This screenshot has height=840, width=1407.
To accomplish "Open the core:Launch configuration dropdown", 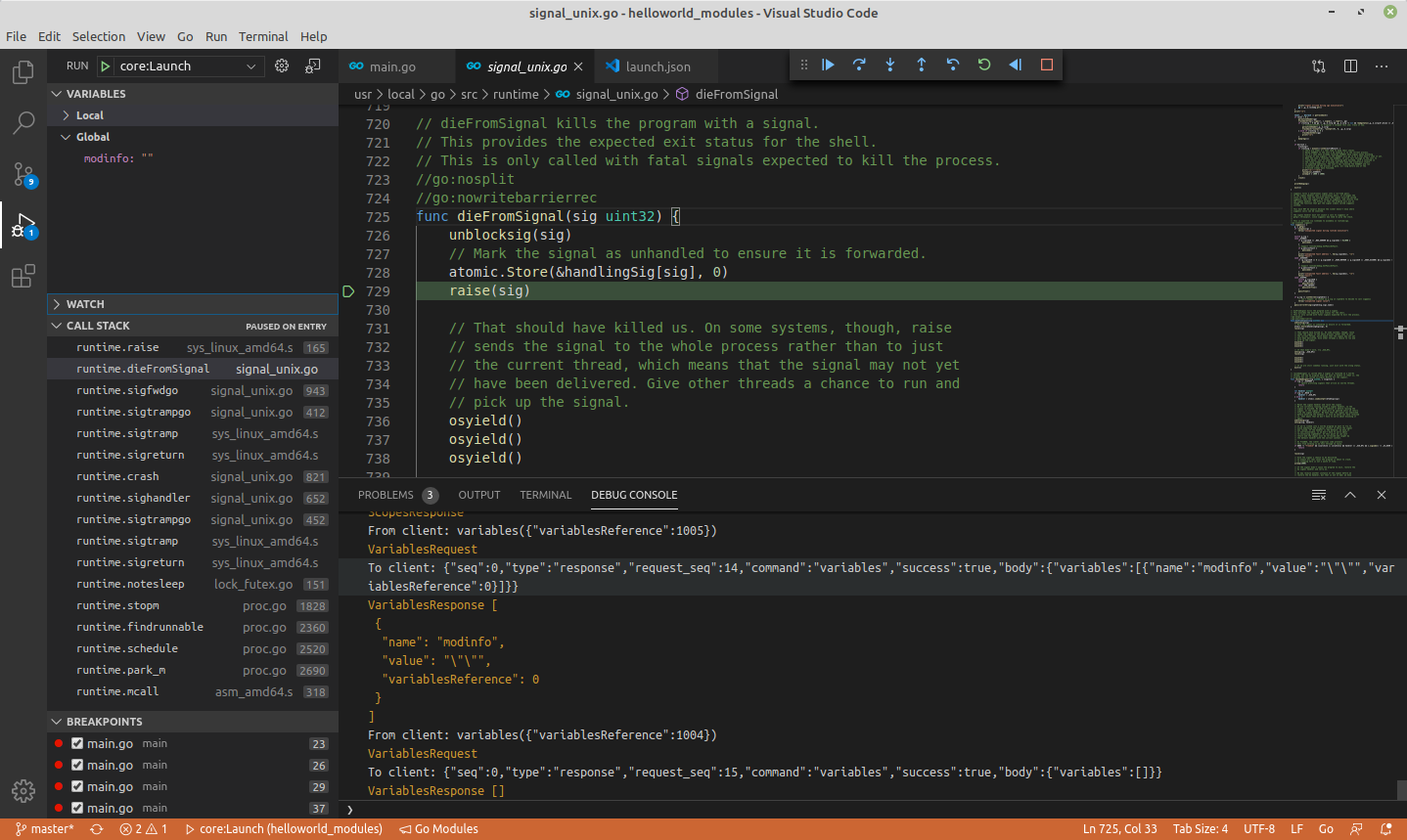I will (x=191, y=66).
